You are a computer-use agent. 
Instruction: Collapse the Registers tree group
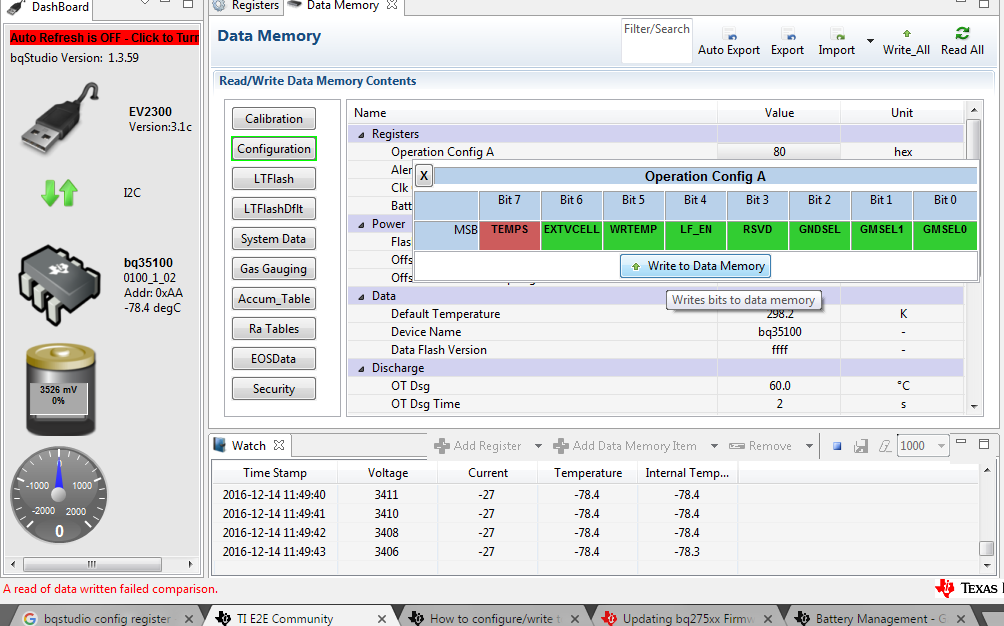pos(361,134)
